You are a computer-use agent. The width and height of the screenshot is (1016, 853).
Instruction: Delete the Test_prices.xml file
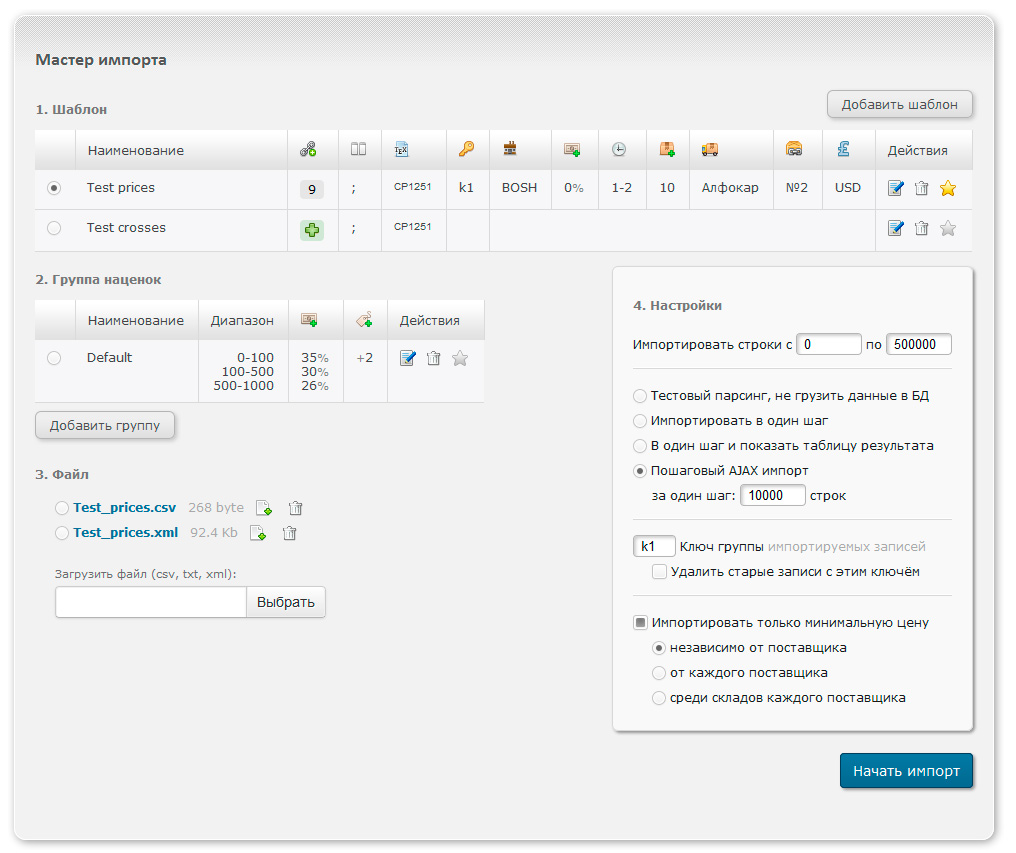290,533
